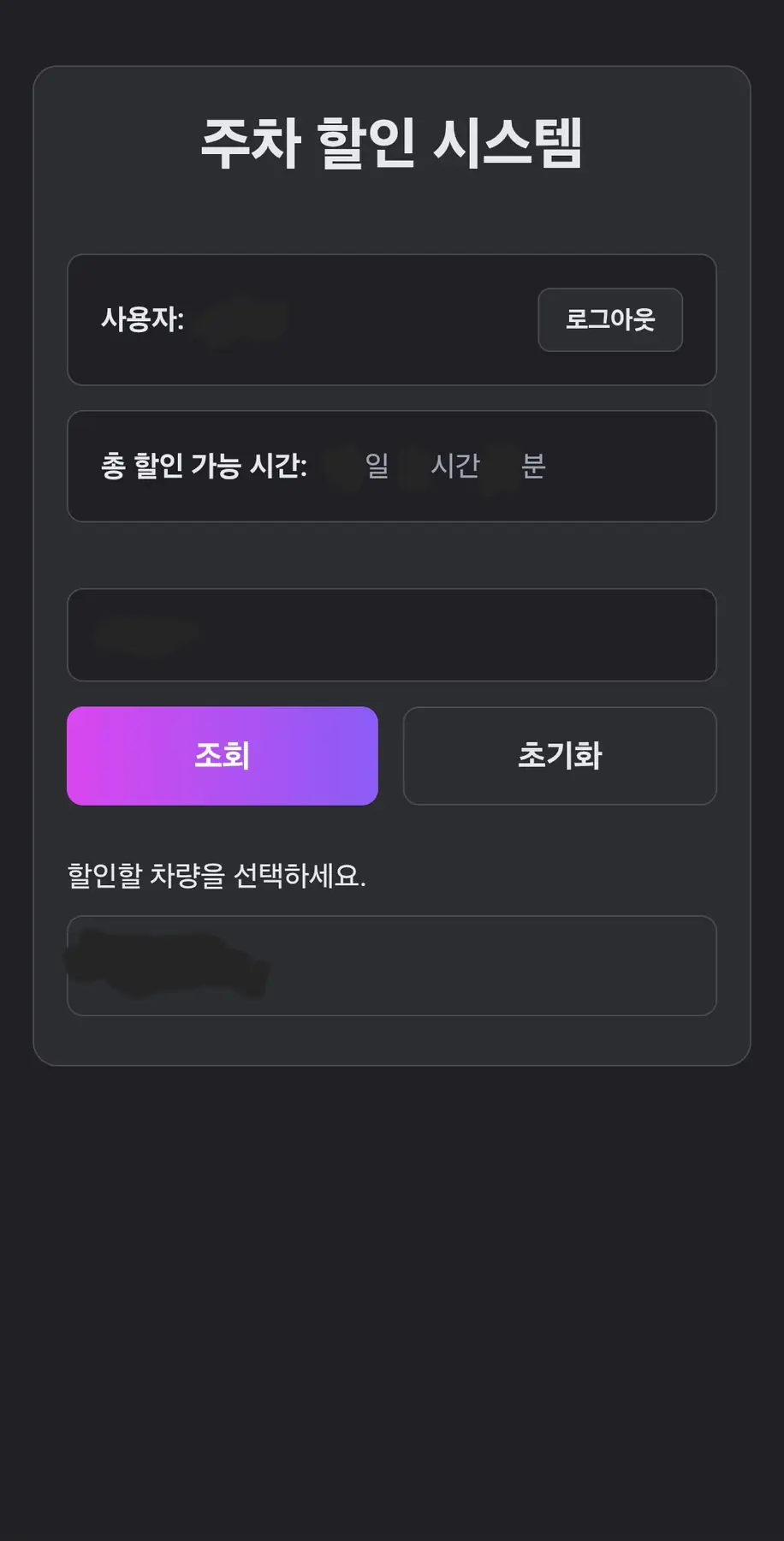Image resolution: width=784 pixels, height=1541 pixels.
Task: Click the 사용자: label text
Action: tap(142, 319)
